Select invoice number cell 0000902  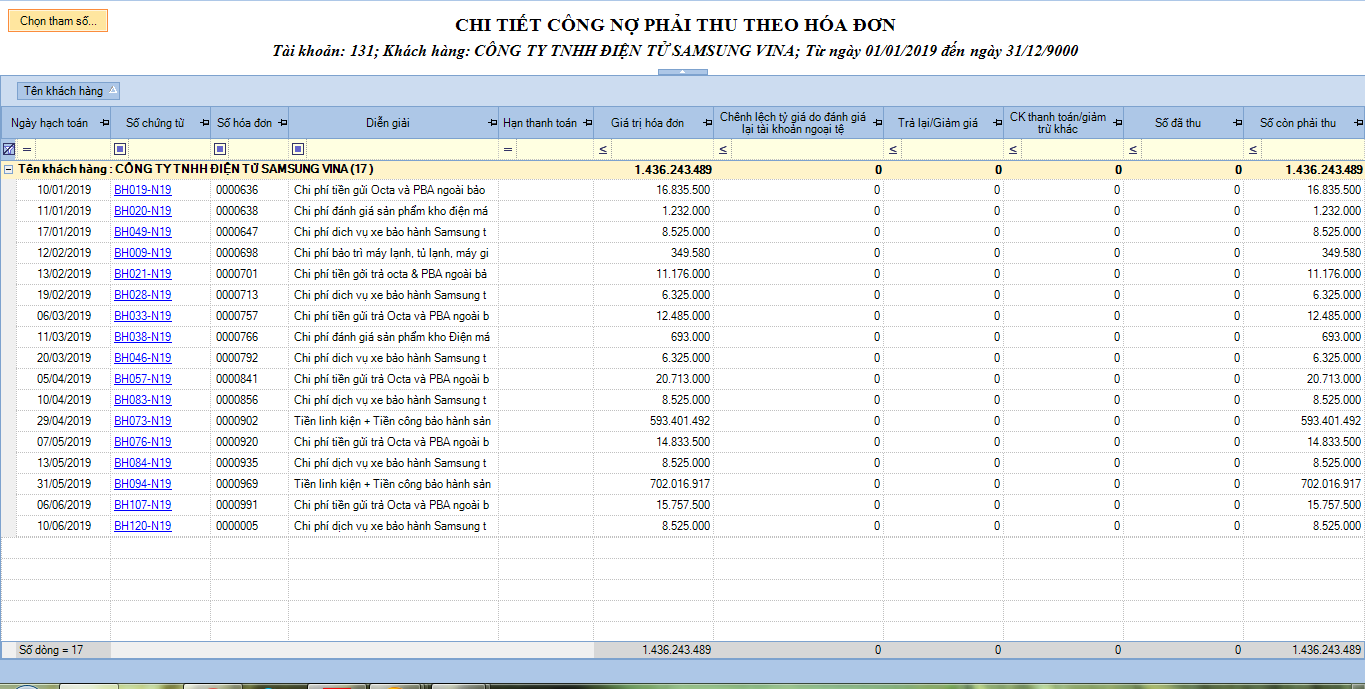[x=249, y=421]
